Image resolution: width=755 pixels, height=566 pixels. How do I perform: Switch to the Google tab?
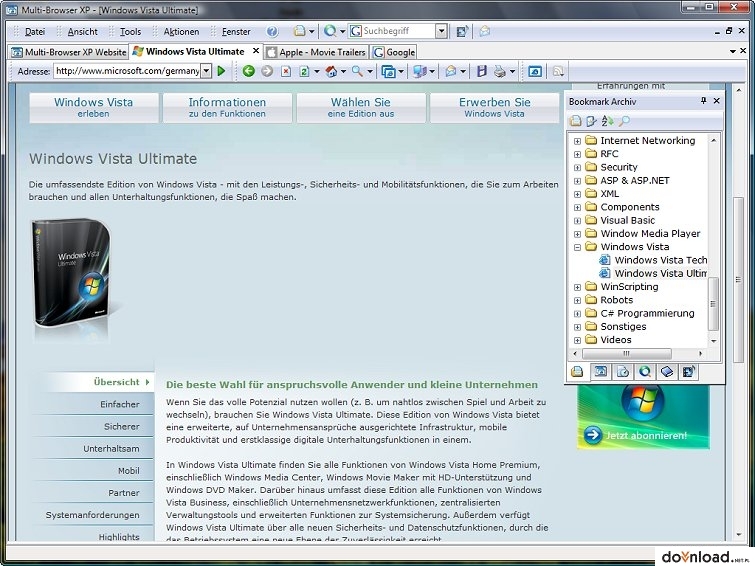394,52
